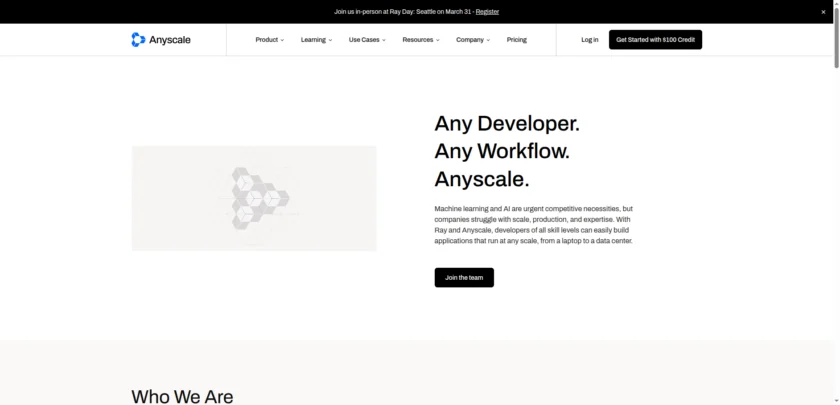
Task: Dismiss the Ray Day announcement banner
Action: pyautogui.click(x=823, y=12)
